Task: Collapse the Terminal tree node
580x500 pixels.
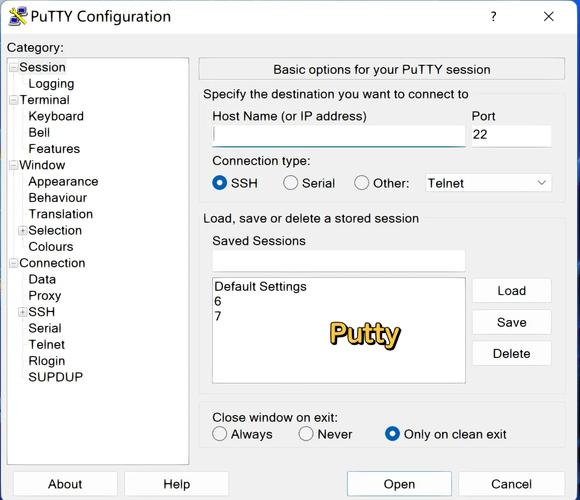Action: [x=14, y=100]
